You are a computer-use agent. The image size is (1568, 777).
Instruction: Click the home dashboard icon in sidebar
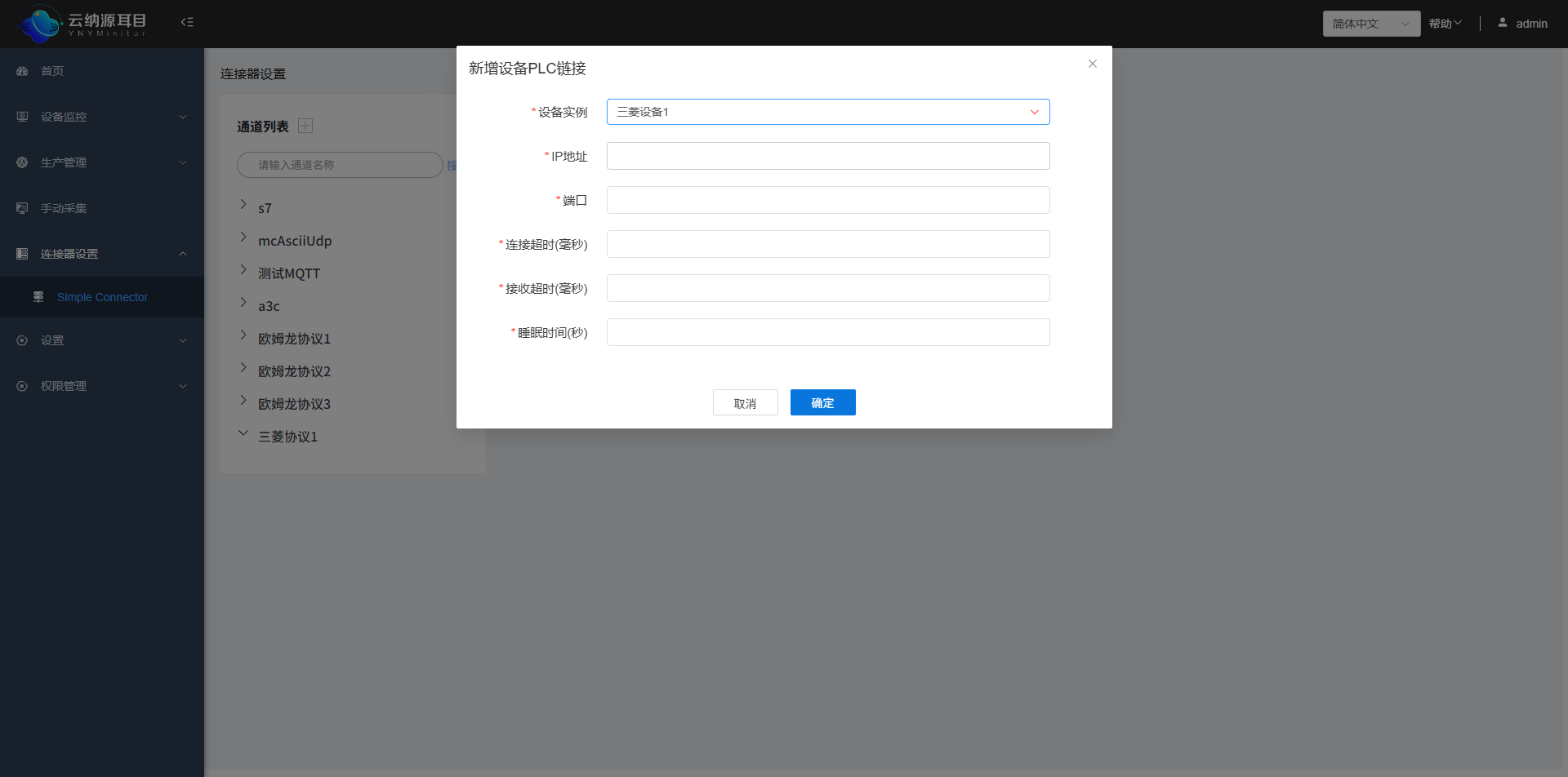point(22,71)
